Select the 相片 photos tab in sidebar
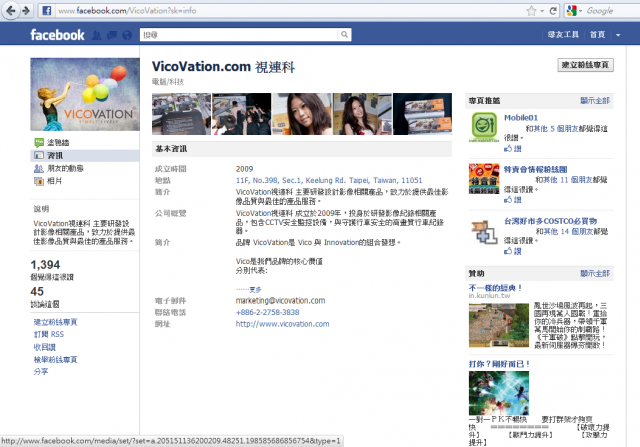The image size is (640, 447). pos(54,181)
